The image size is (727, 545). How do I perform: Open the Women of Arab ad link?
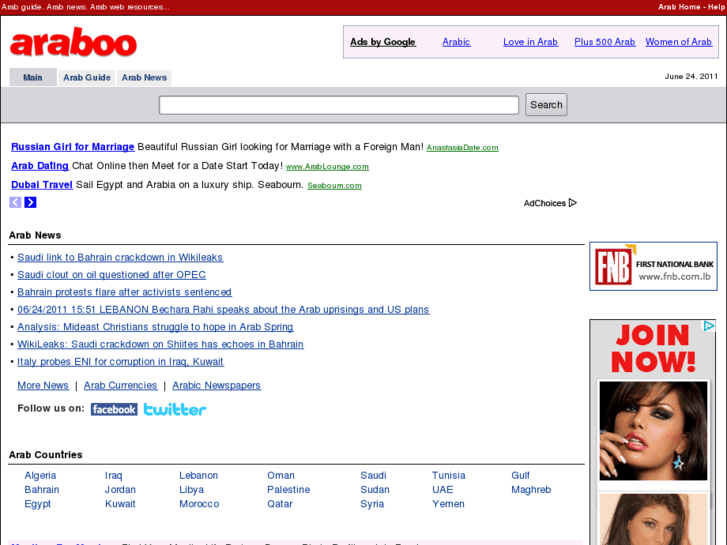pyautogui.click(x=678, y=42)
